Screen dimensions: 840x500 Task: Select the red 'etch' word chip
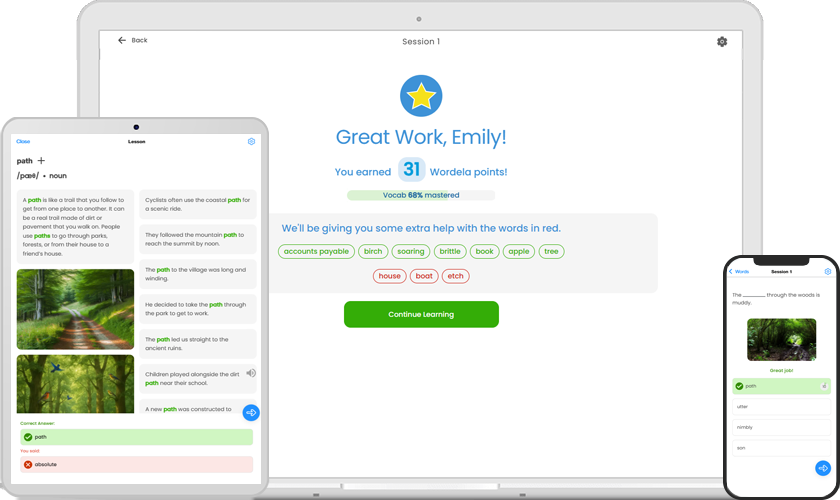455,276
